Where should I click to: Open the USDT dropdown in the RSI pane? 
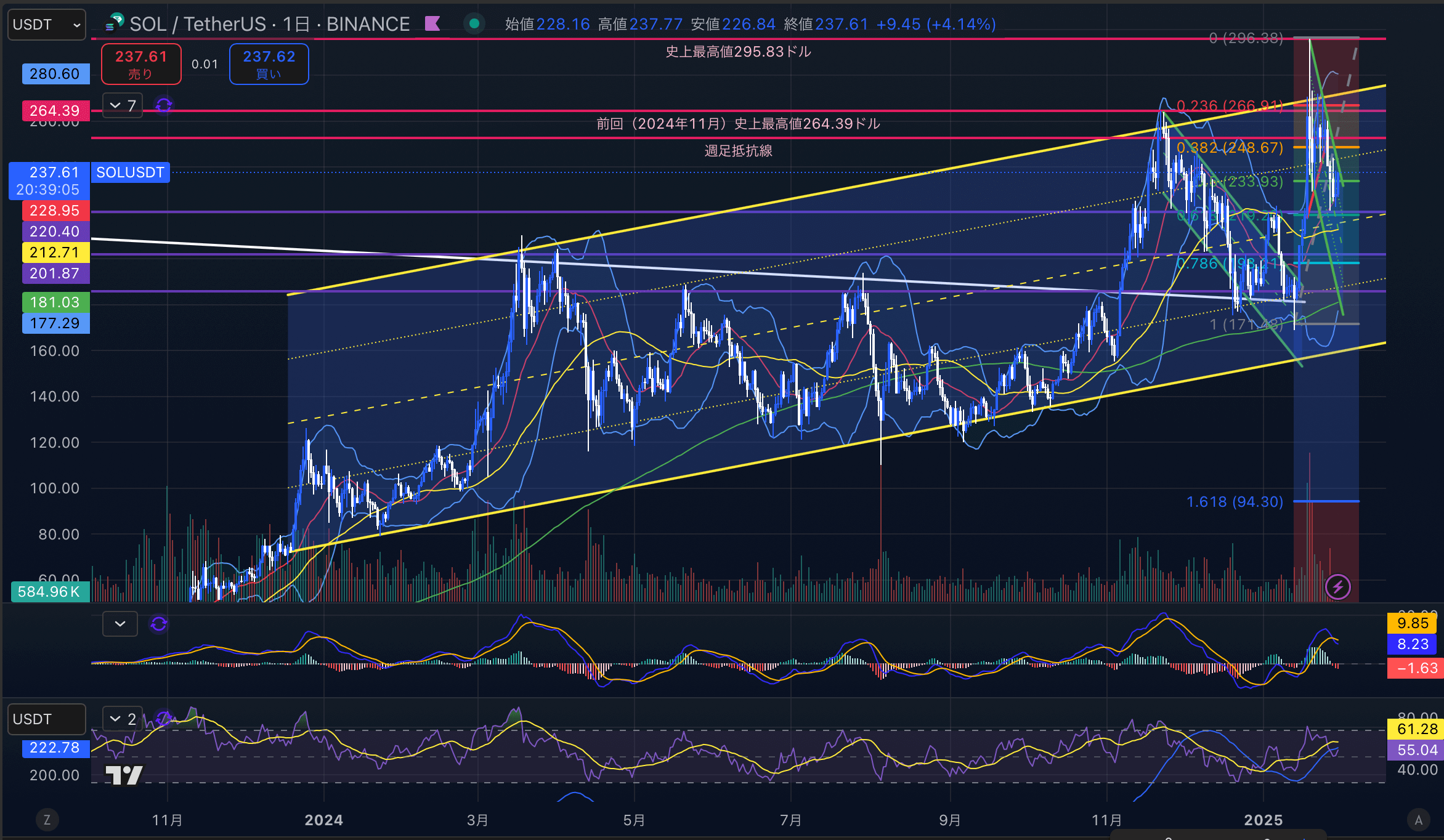point(47,719)
